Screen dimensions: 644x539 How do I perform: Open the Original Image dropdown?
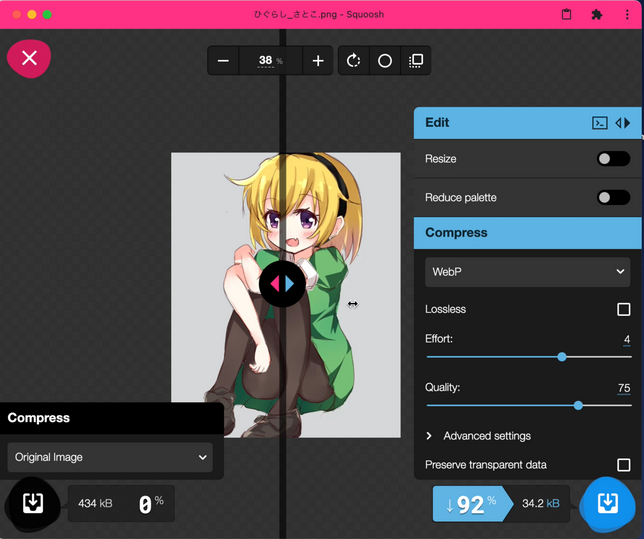point(110,457)
